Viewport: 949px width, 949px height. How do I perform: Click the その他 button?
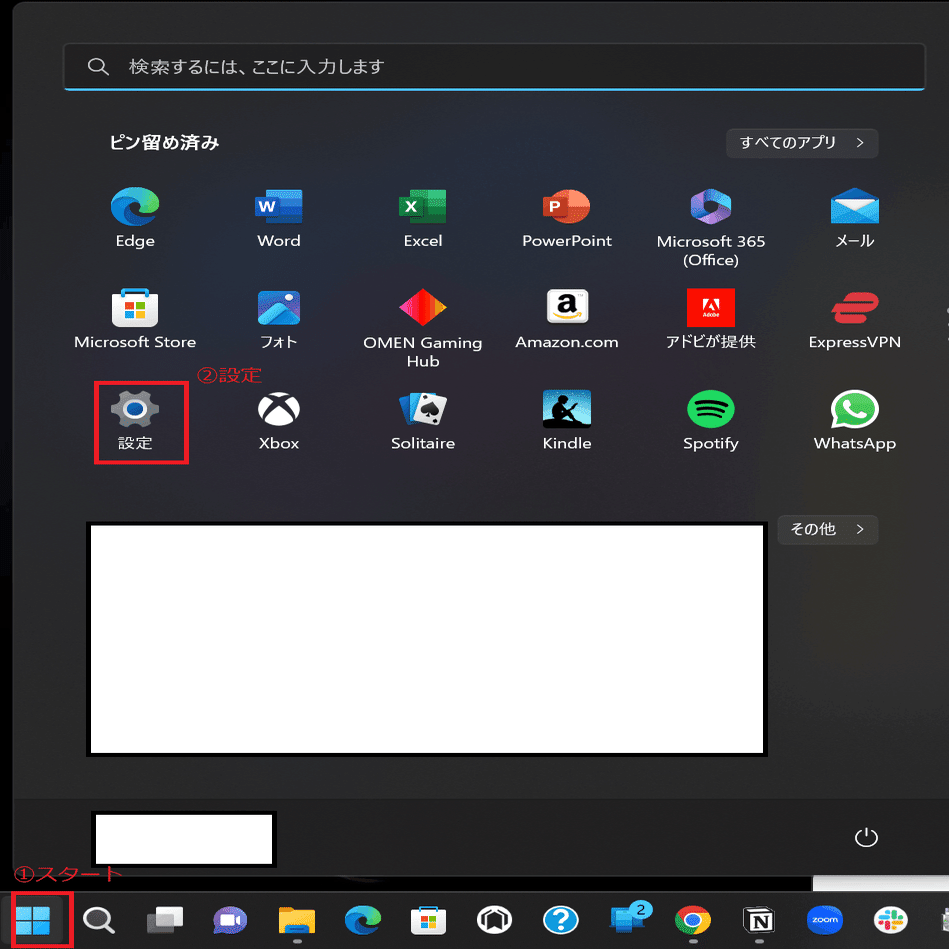(x=827, y=530)
